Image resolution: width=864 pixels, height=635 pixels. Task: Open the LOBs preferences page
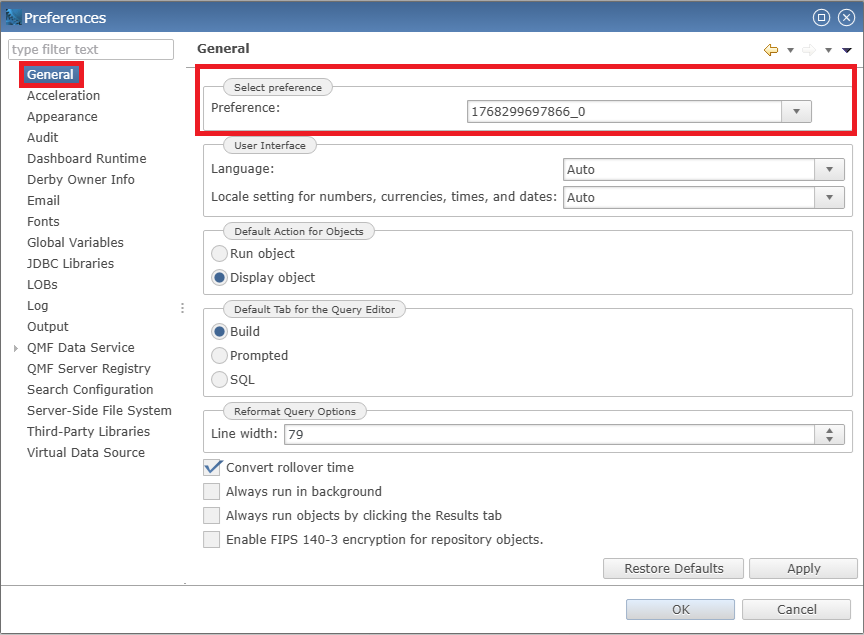point(42,284)
